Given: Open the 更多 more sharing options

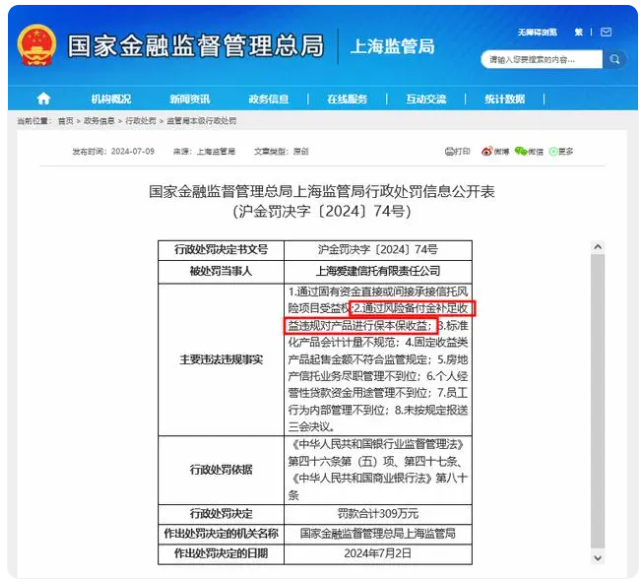Looking at the screenshot, I should (561, 152).
